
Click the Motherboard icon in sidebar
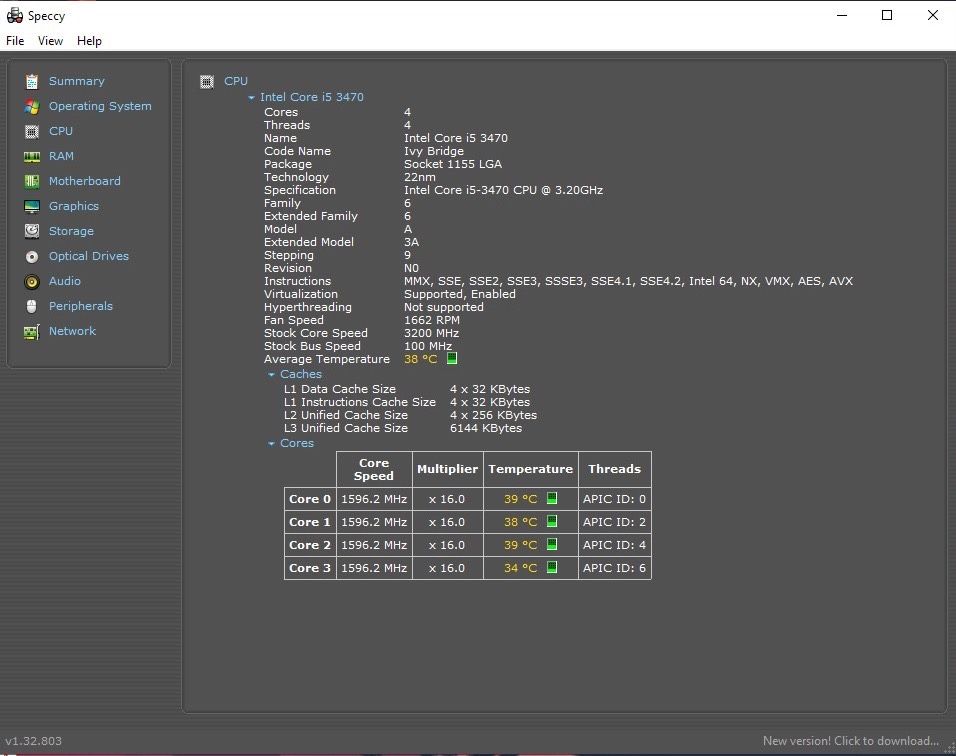32,181
